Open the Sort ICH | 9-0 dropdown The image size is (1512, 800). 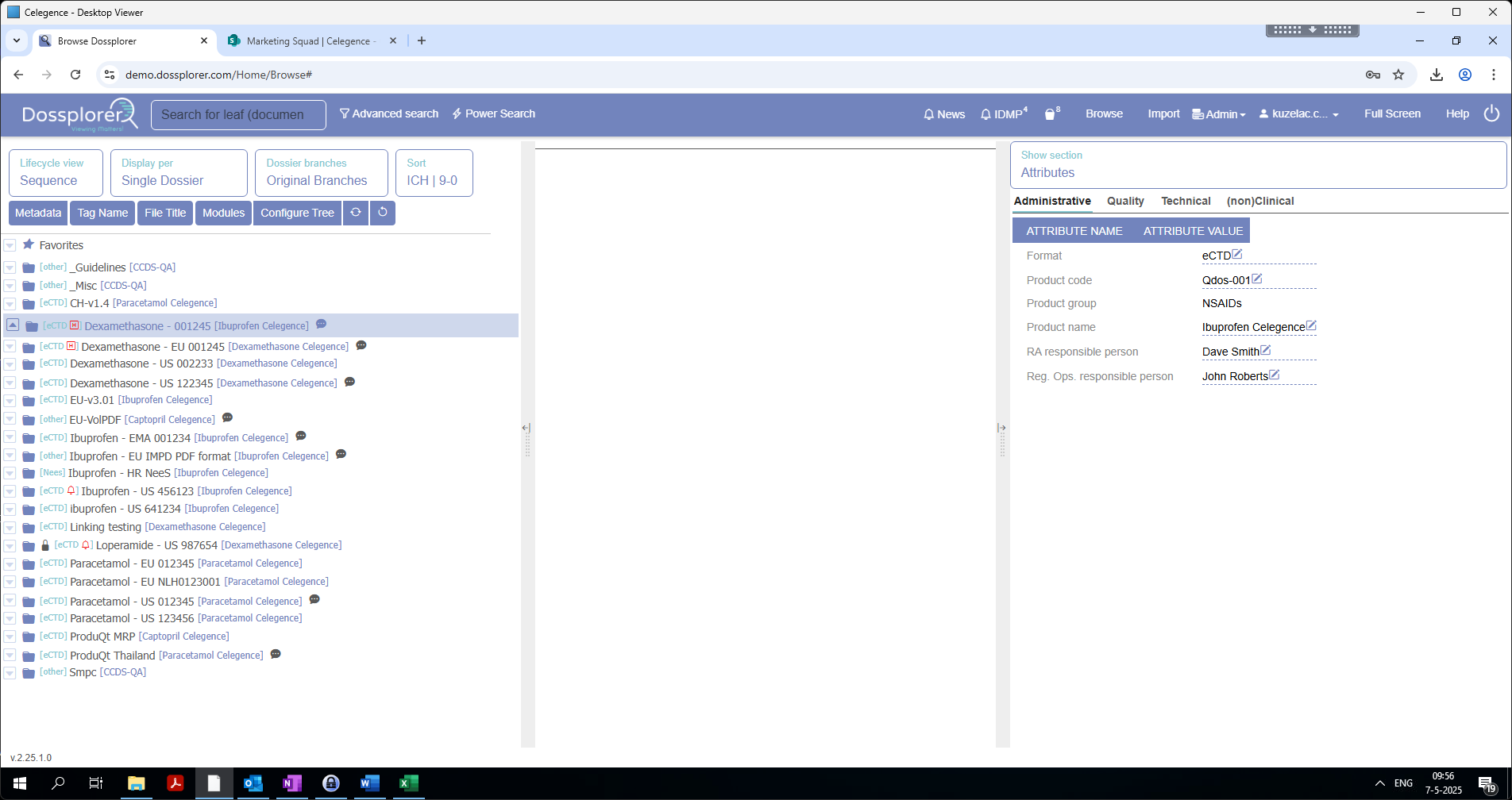tap(434, 173)
